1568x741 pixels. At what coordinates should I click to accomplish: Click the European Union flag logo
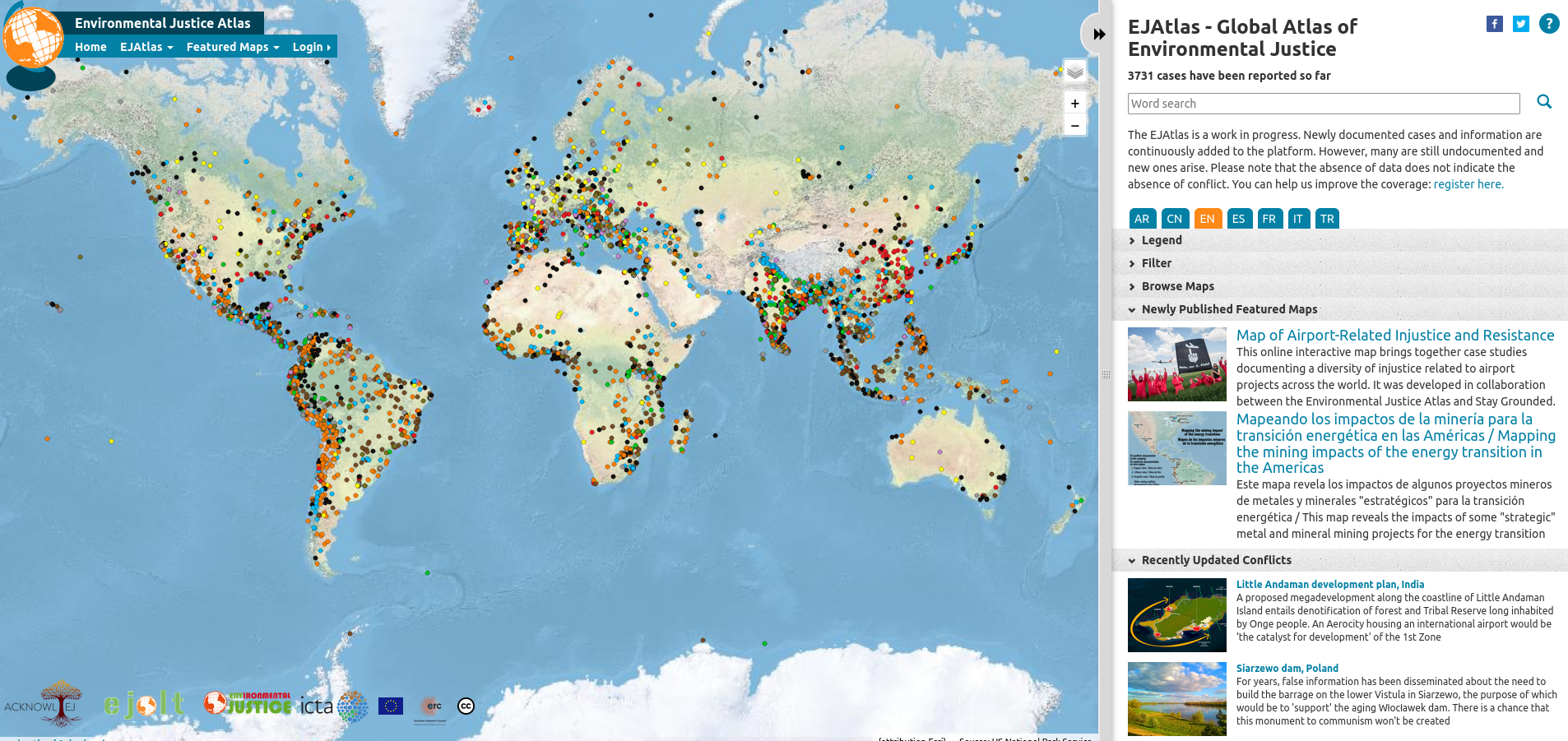pyautogui.click(x=391, y=706)
